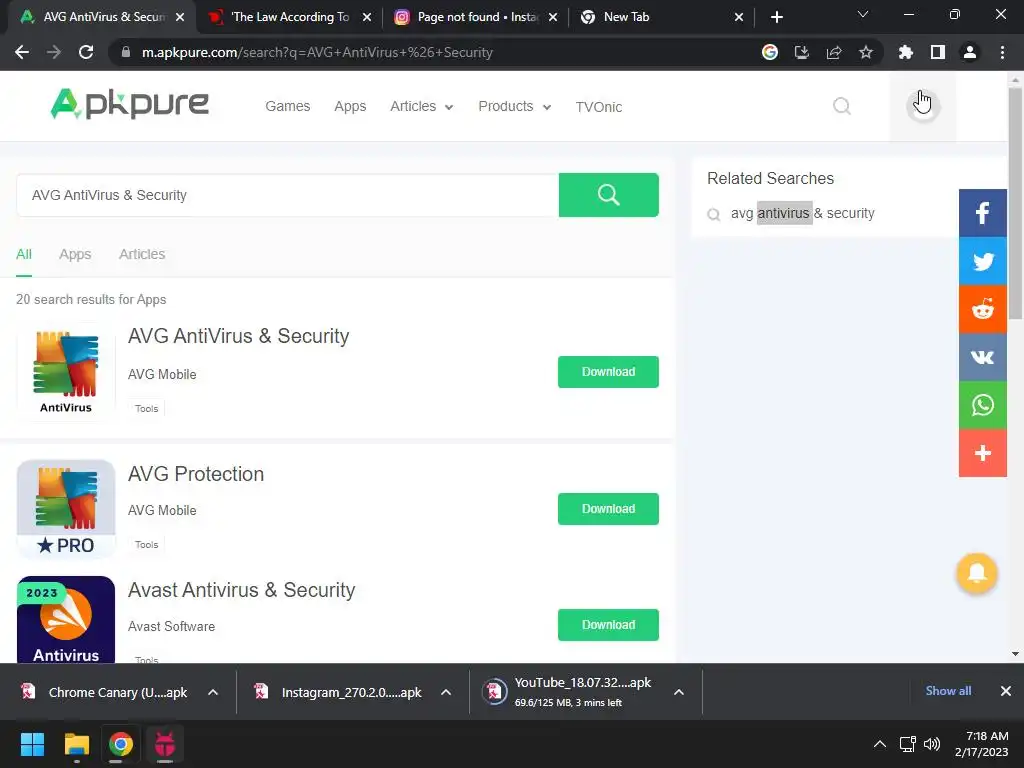Click the orange notification bell

click(976, 573)
